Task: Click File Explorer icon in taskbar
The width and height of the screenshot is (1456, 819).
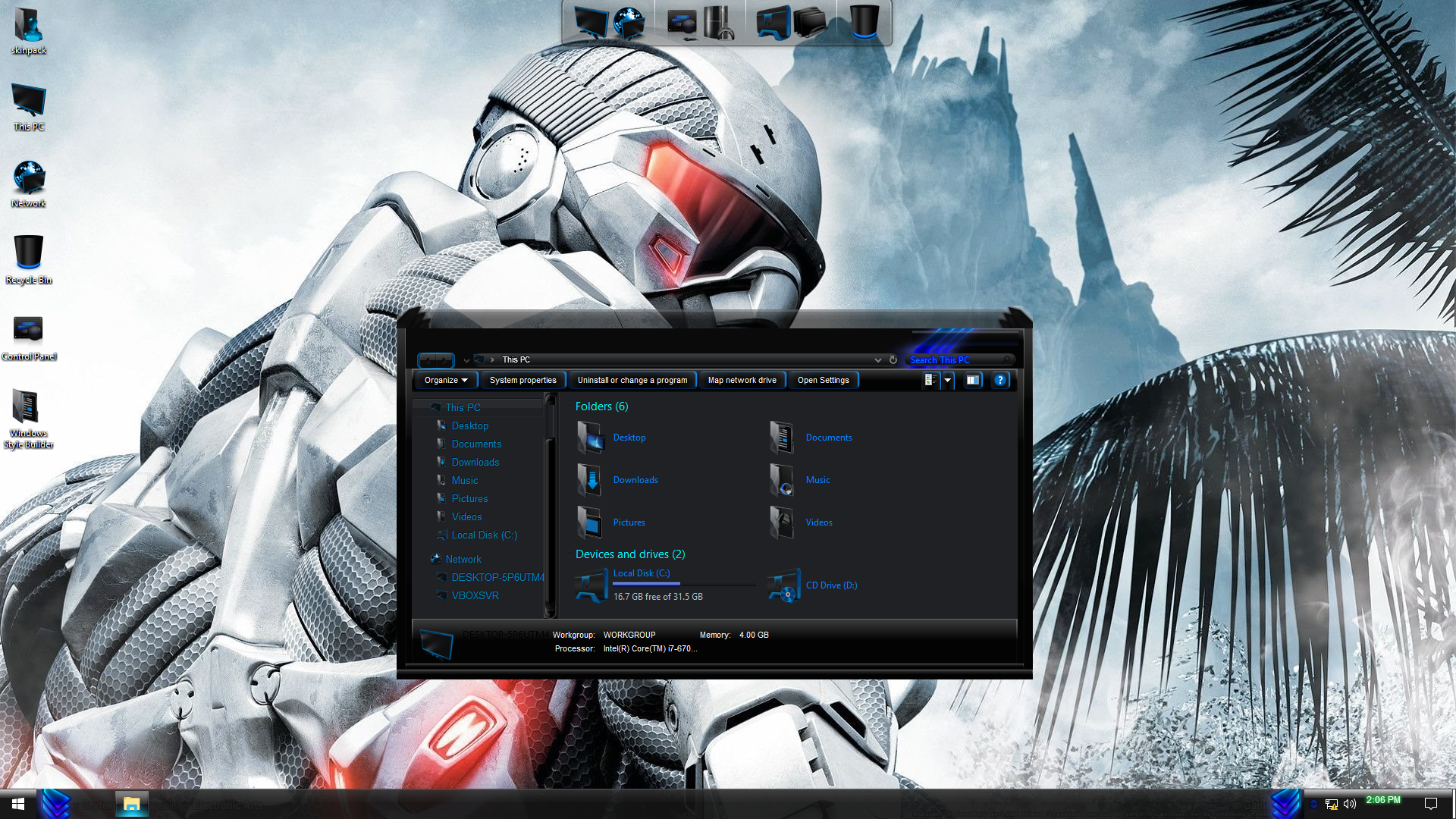Action: [131, 804]
